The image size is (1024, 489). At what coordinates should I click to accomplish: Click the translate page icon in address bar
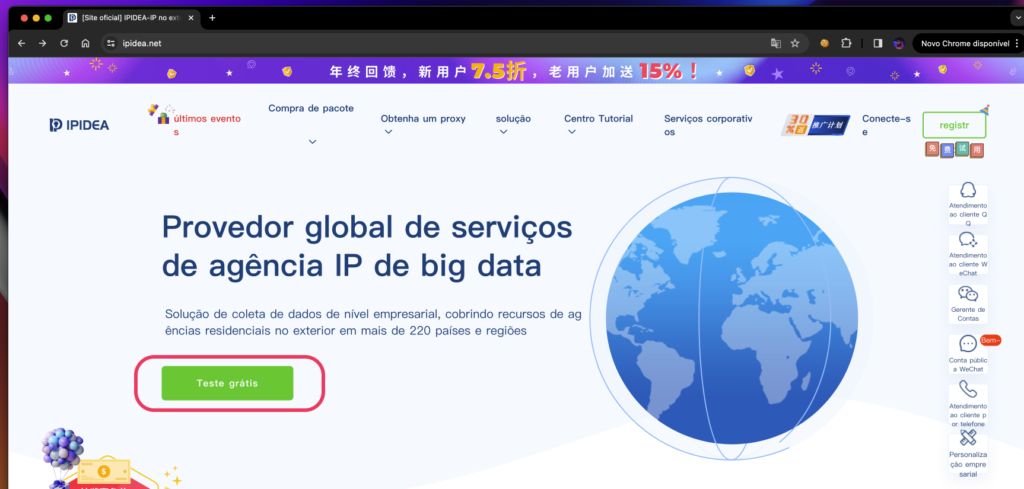pos(774,44)
